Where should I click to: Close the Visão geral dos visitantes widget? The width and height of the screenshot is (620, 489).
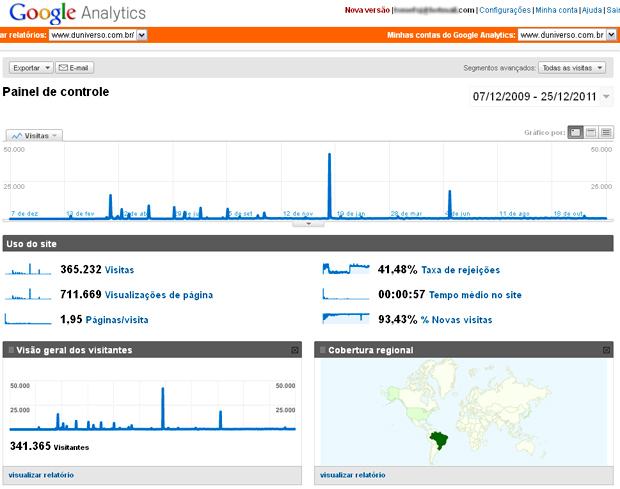pos(295,350)
